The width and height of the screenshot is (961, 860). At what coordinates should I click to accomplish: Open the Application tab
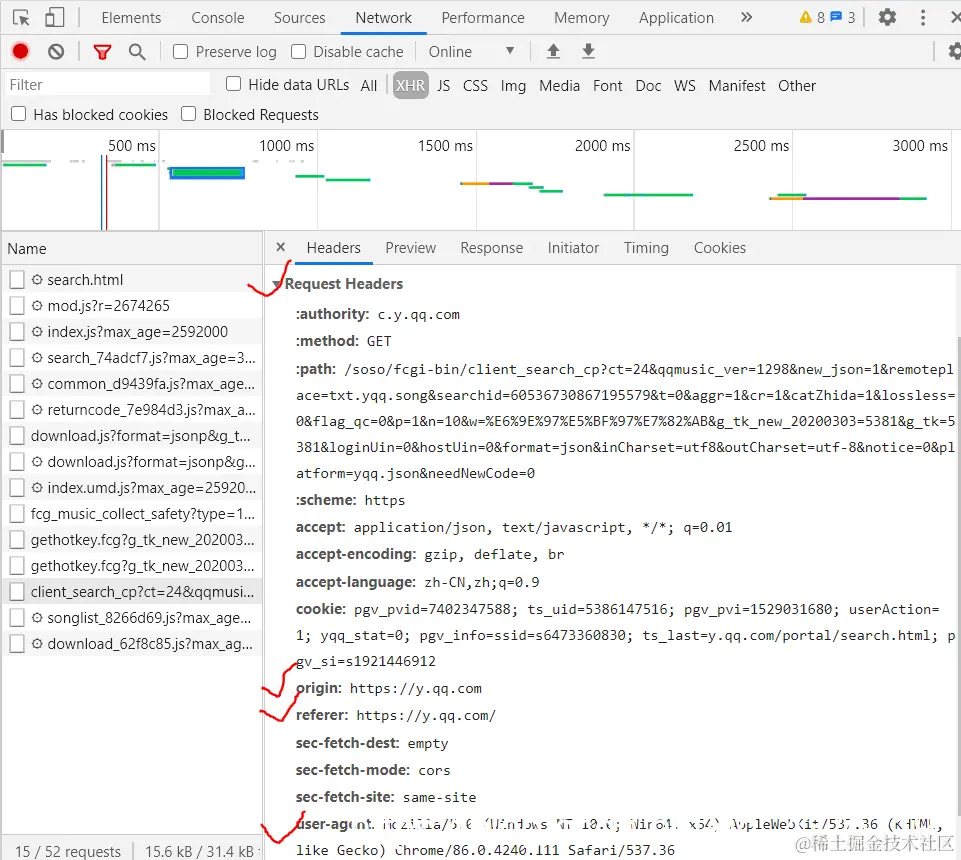click(x=676, y=18)
